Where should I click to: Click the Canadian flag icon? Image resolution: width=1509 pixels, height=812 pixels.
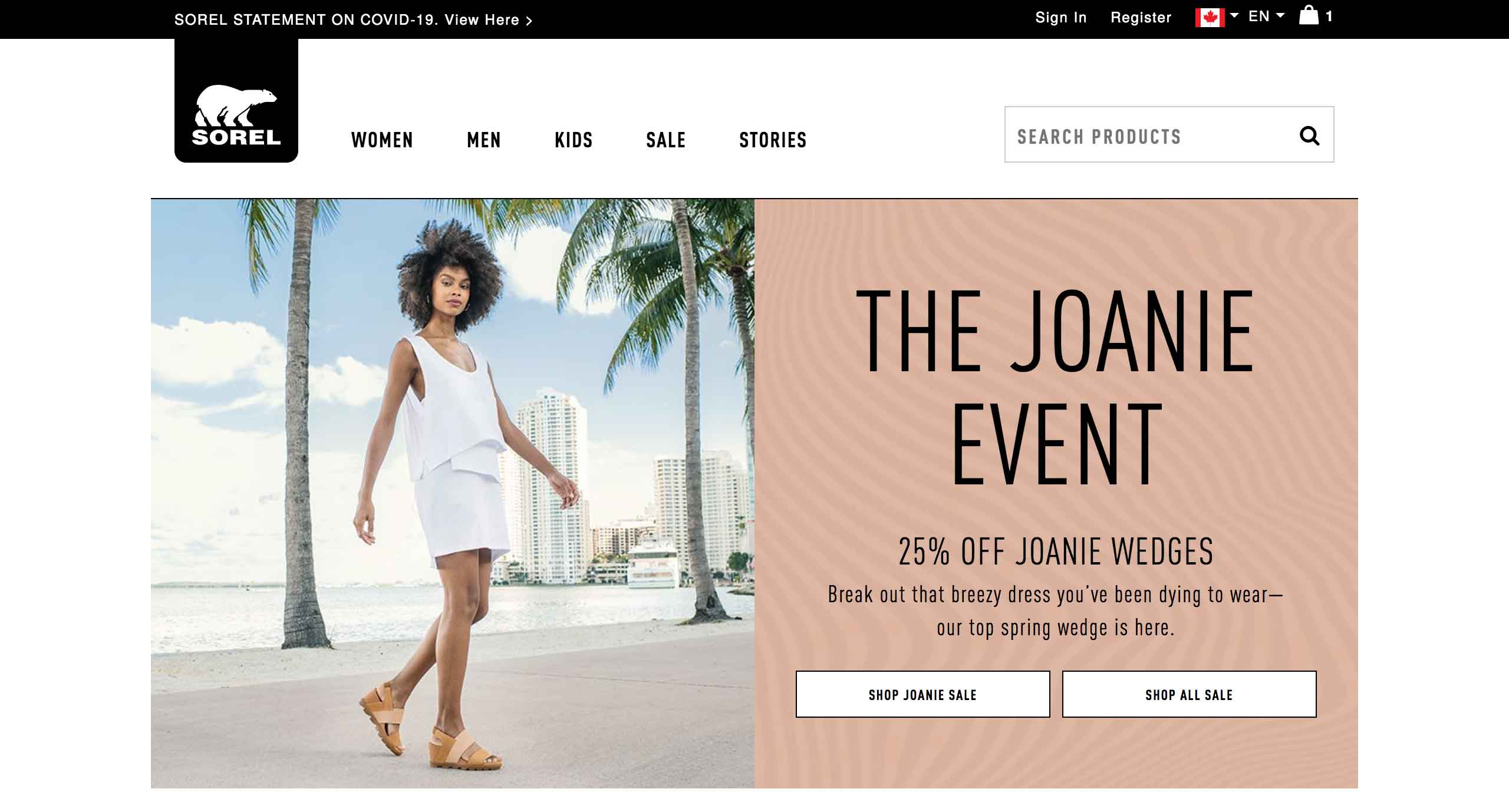pos(1210,17)
